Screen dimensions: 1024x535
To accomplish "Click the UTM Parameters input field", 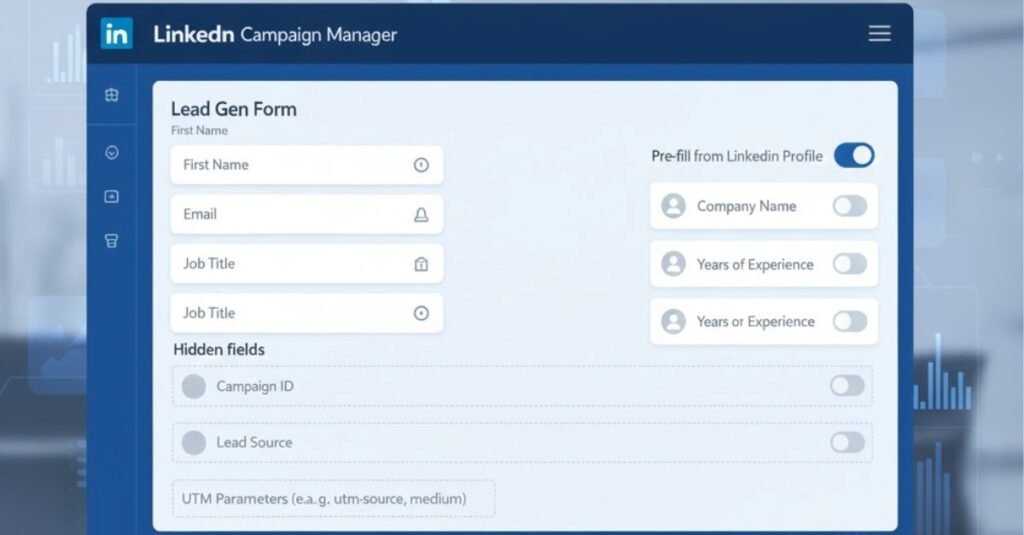I will point(333,498).
